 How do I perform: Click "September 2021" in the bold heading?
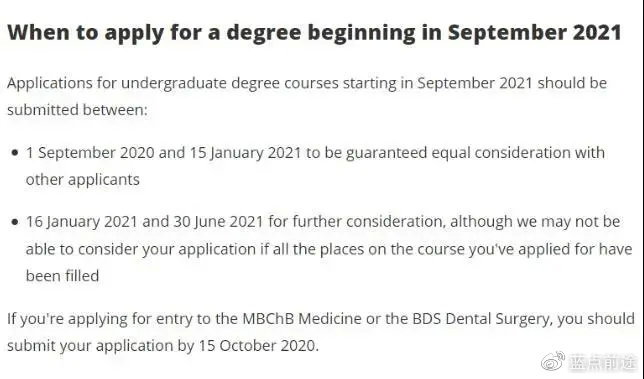click(x=534, y=33)
